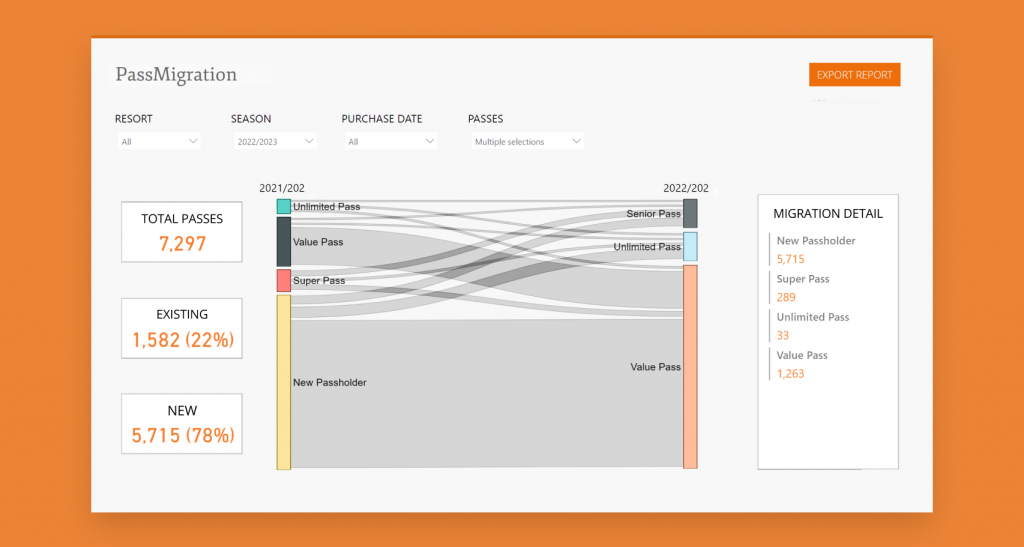Click the dark Value Pass source node
Screen dimensions: 1024x547
pyautogui.click(x=284, y=241)
